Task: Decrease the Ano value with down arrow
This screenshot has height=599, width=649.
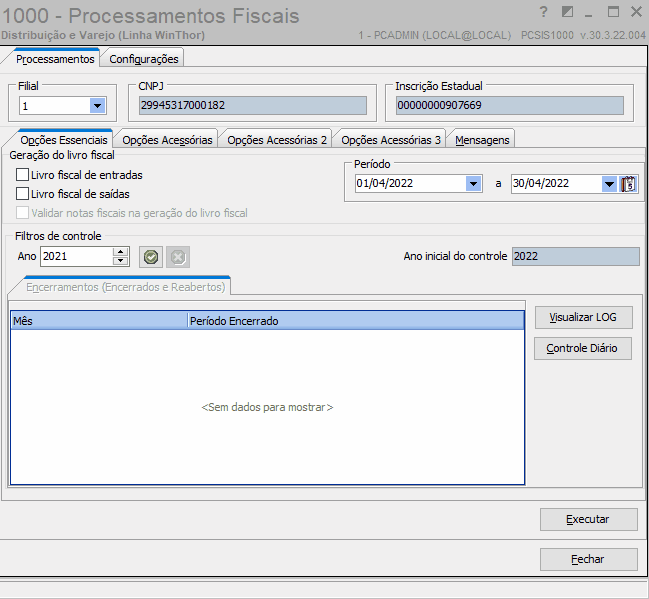Action: [120, 261]
